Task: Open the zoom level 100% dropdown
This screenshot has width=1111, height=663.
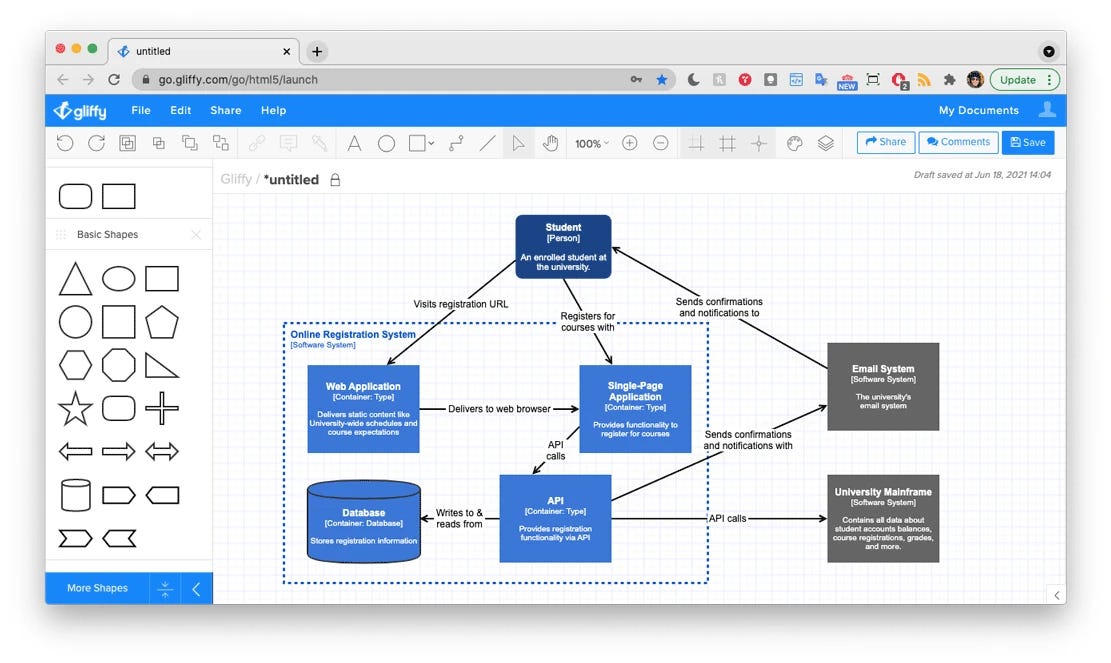Action: (592, 143)
